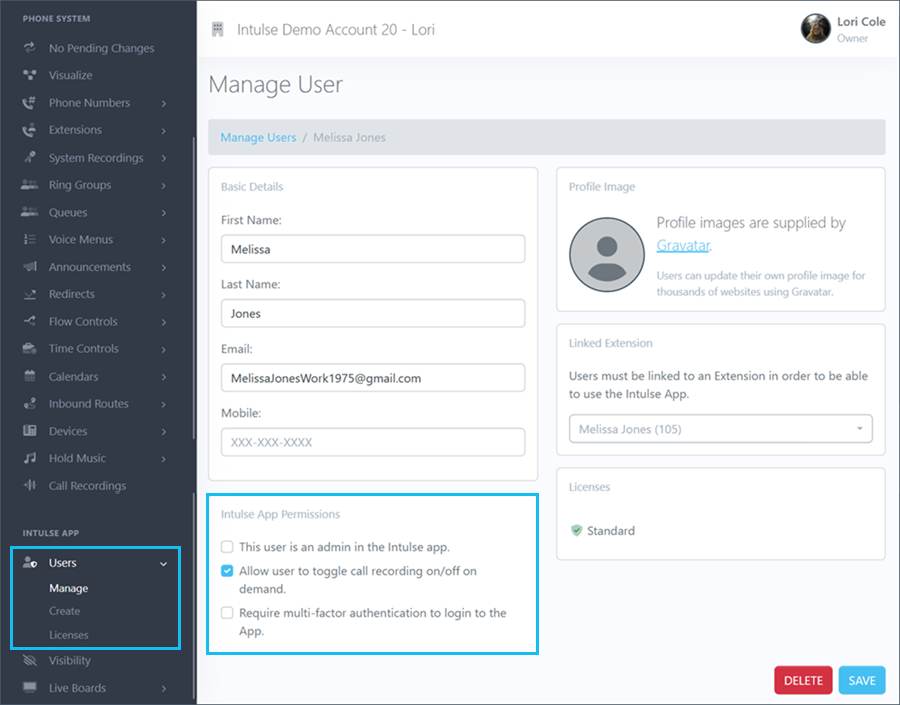This screenshot has width=900, height=705.
Task: Uncheck allow toggle call recording checkbox
Action: (228, 571)
